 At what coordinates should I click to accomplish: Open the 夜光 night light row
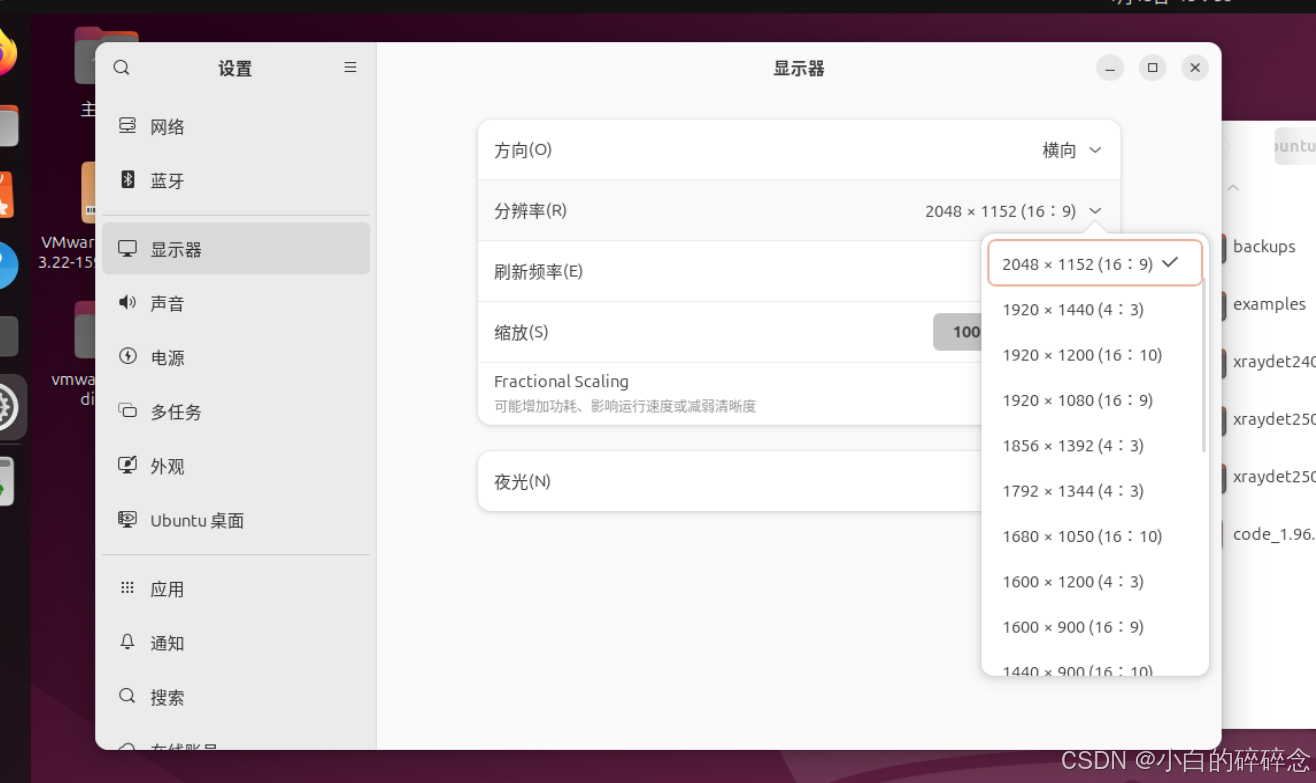730,481
